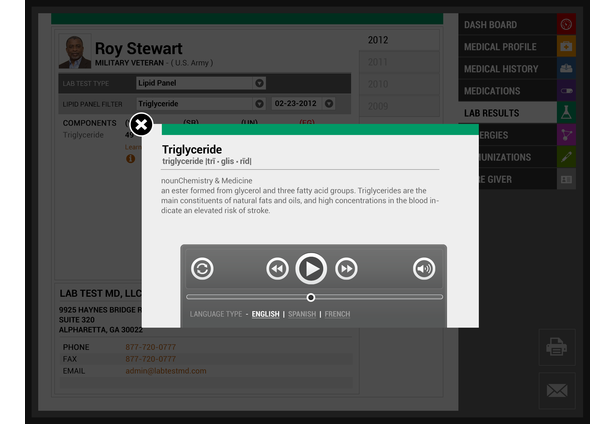Click the admin@labtestmd.com email link
615x424 pixels.
point(166,371)
